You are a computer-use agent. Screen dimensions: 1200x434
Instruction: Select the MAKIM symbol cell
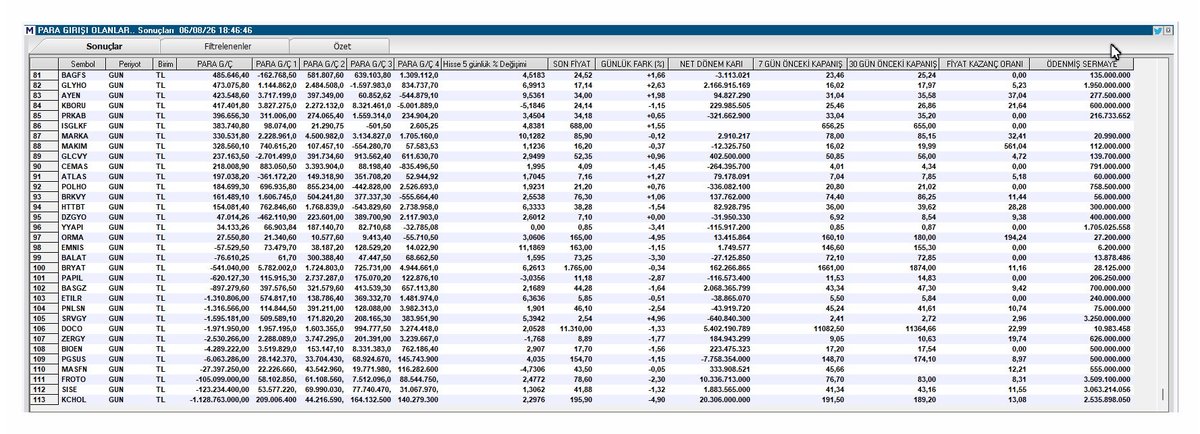81,145
